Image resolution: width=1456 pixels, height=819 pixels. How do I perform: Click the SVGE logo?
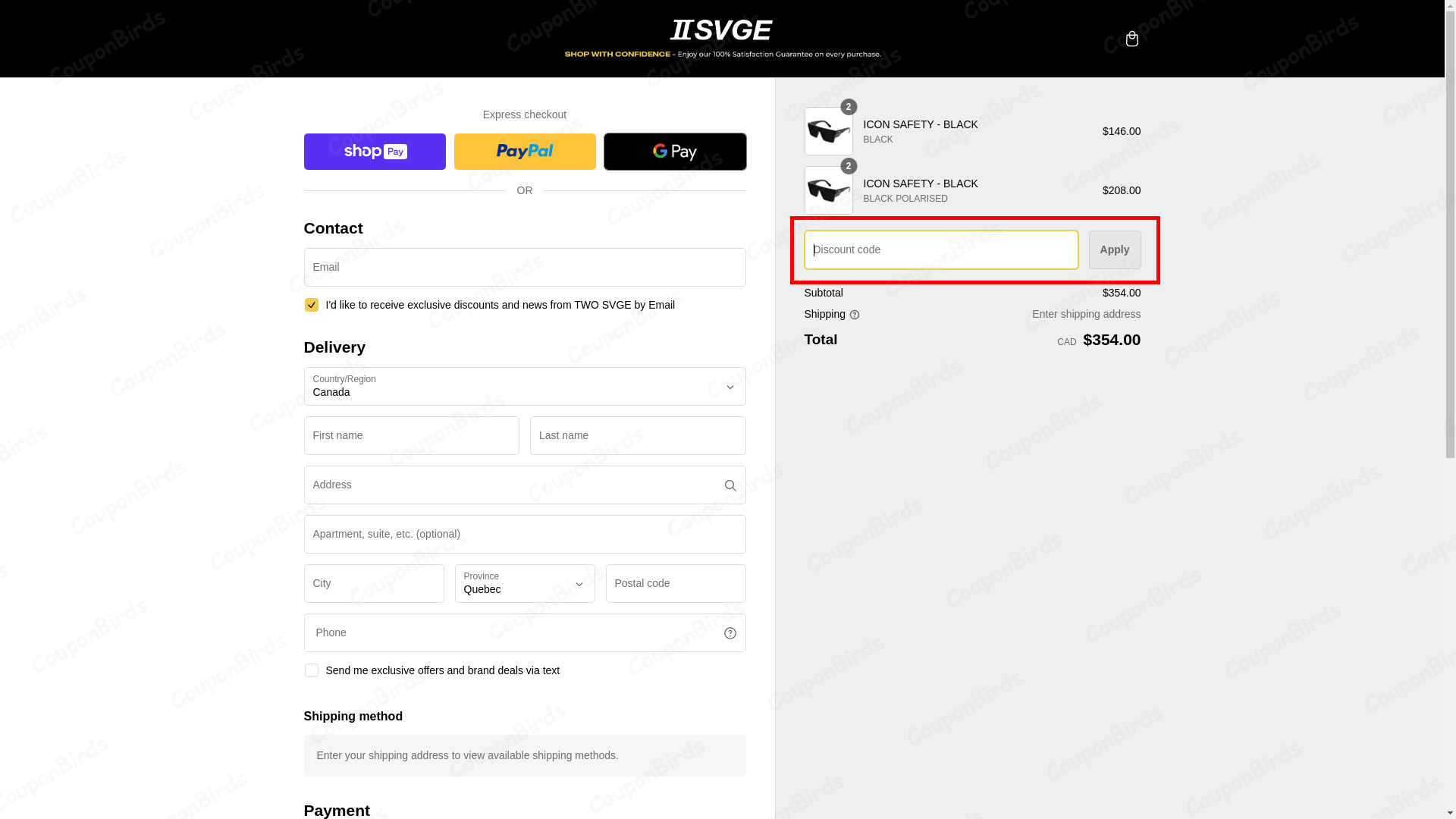[x=721, y=30]
